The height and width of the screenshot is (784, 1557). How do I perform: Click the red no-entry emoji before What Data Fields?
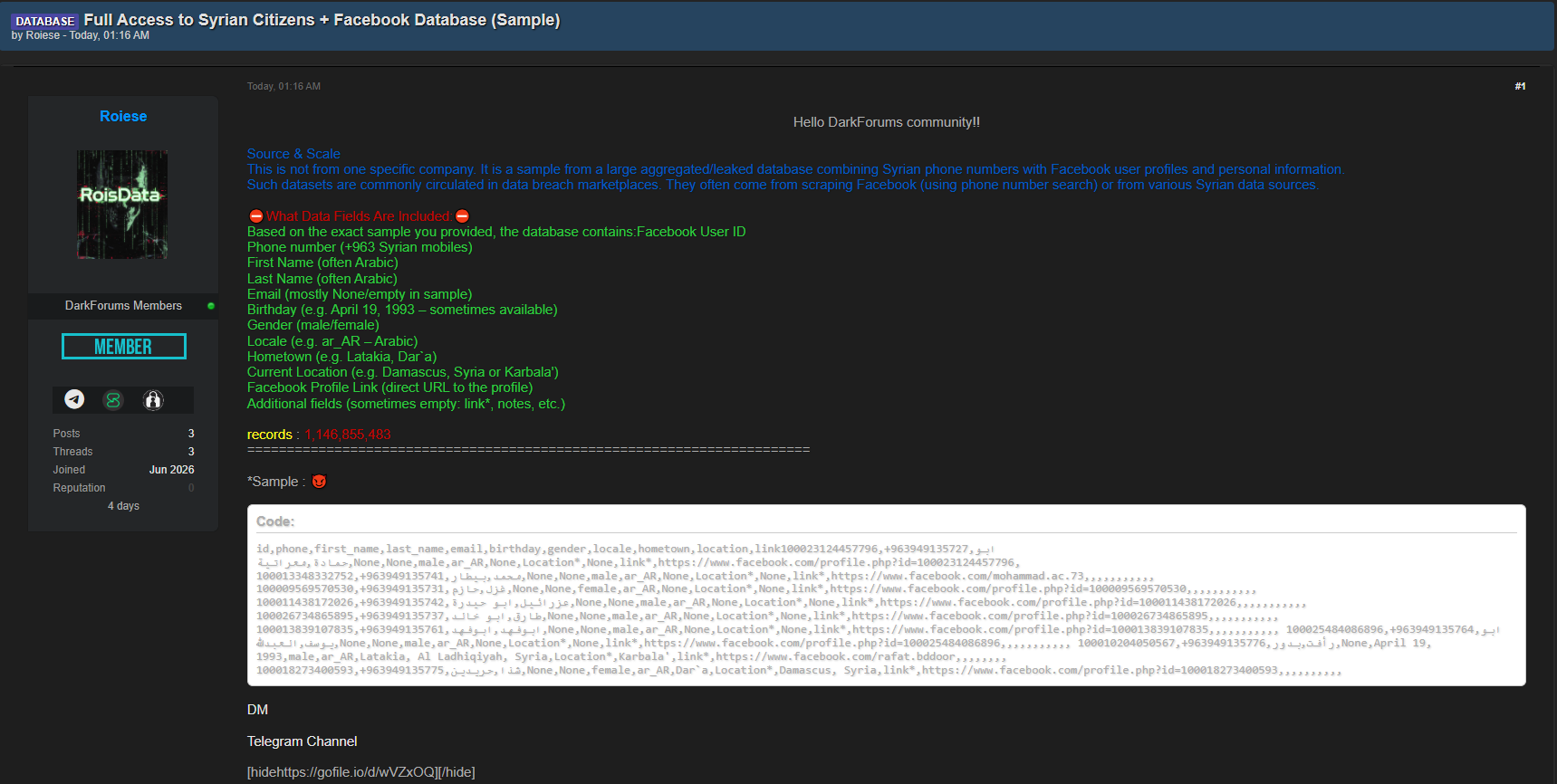[x=255, y=216]
